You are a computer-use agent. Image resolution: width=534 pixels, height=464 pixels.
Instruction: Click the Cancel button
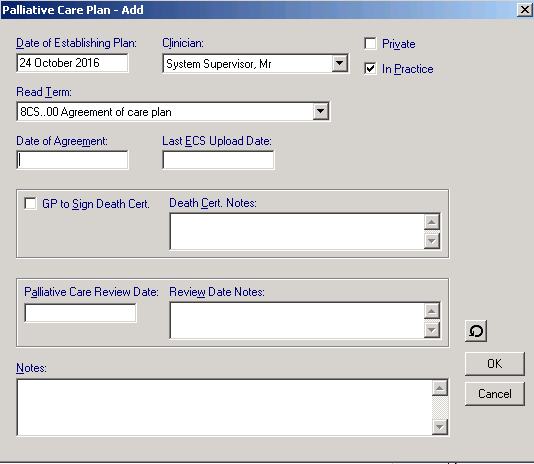point(494,394)
